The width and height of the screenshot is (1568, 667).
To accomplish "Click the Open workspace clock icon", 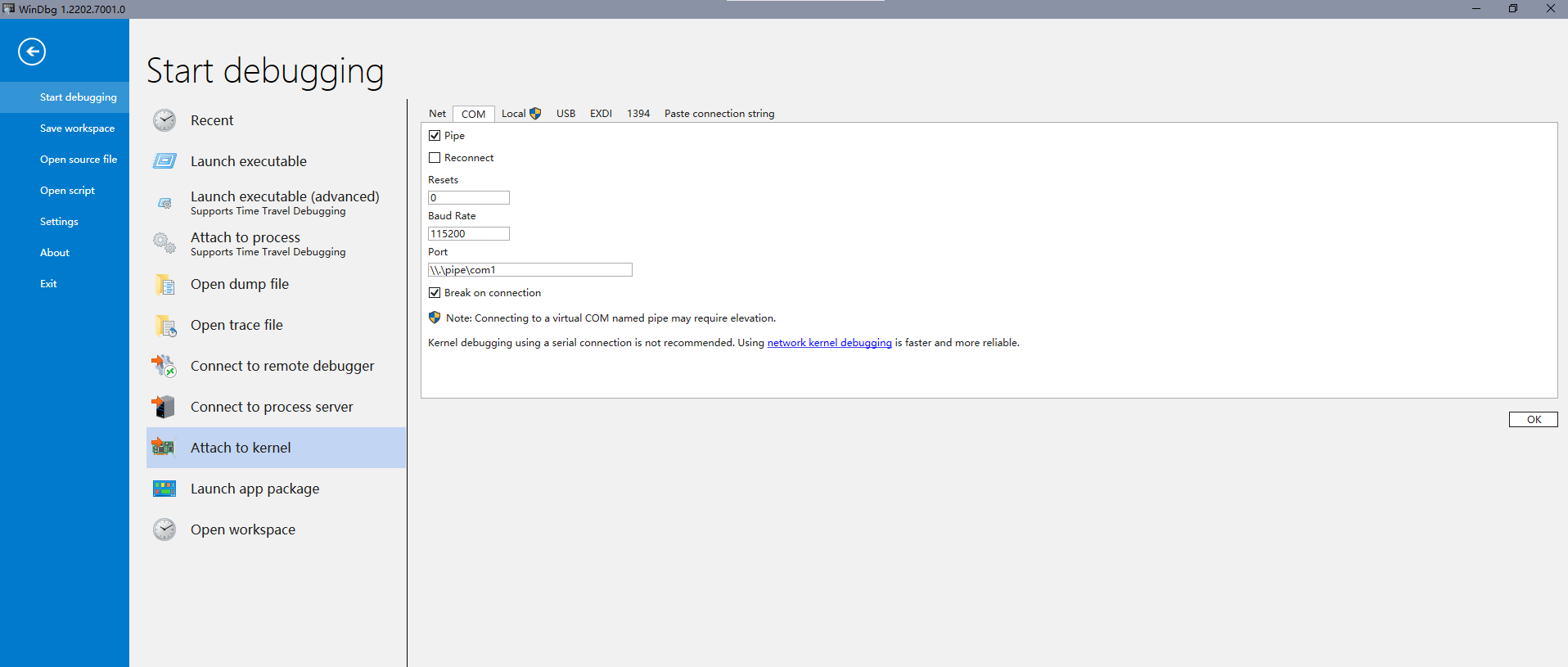I will tap(164, 530).
